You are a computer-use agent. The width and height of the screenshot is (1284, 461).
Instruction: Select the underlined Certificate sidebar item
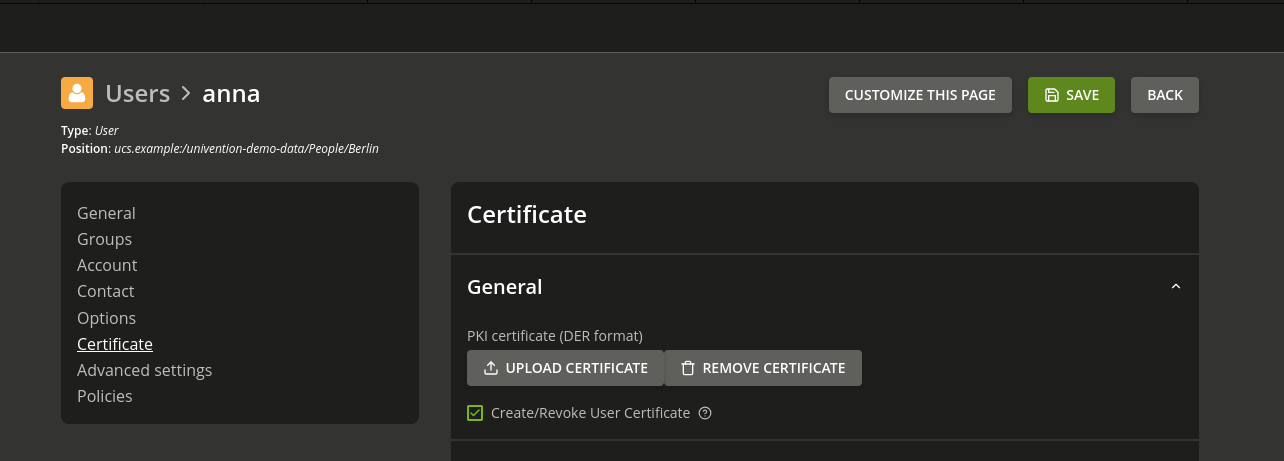[115, 344]
